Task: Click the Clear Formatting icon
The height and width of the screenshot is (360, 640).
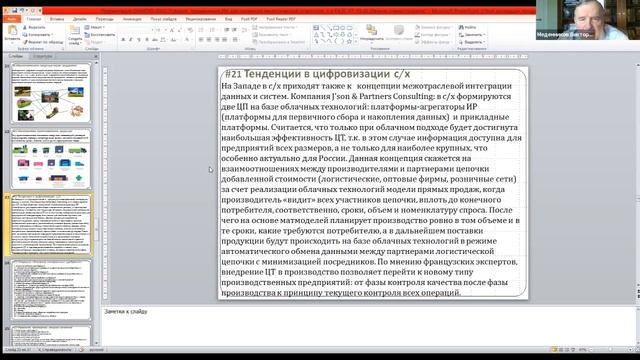Action: coord(190,30)
